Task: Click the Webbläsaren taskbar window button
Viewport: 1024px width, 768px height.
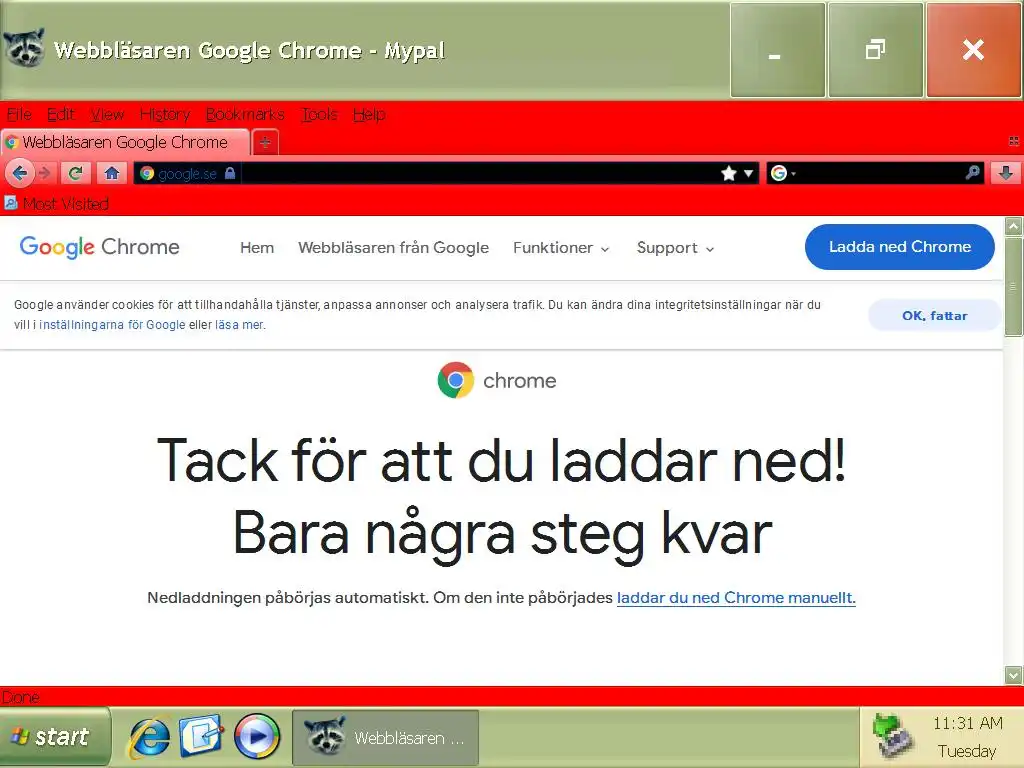Action: [x=385, y=738]
